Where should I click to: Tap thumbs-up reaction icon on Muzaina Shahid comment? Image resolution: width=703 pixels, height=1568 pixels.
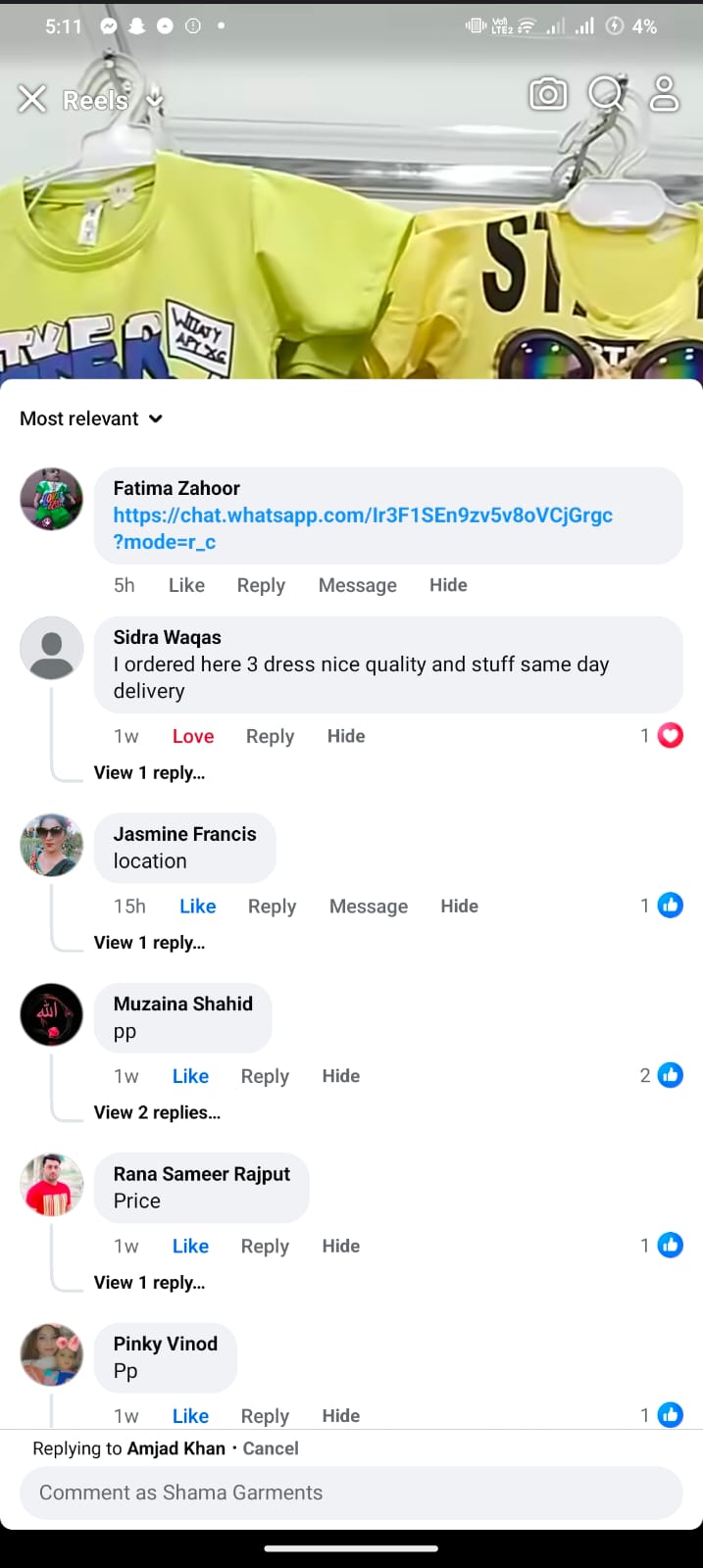click(671, 1075)
